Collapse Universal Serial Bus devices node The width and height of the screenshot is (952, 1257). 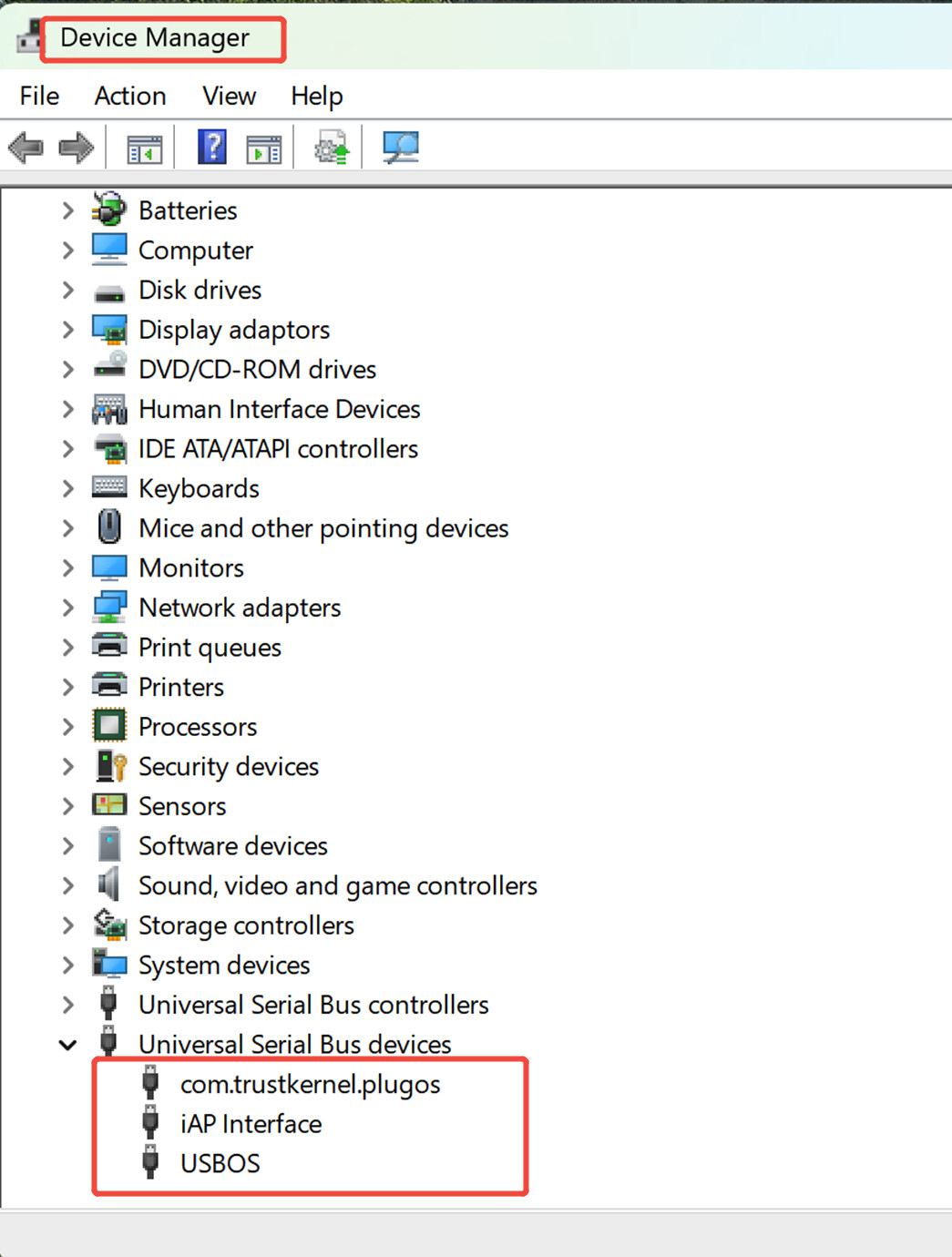click(x=67, y=1045)
